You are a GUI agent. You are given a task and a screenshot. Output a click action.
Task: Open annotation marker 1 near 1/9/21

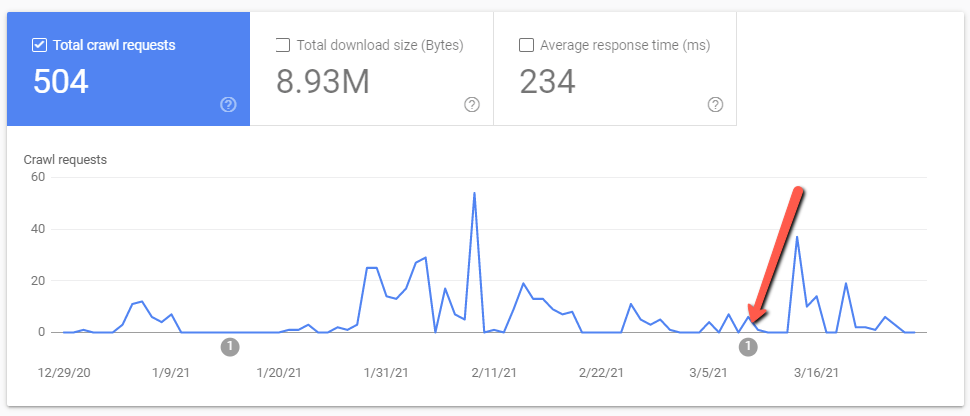coord(230,347)
